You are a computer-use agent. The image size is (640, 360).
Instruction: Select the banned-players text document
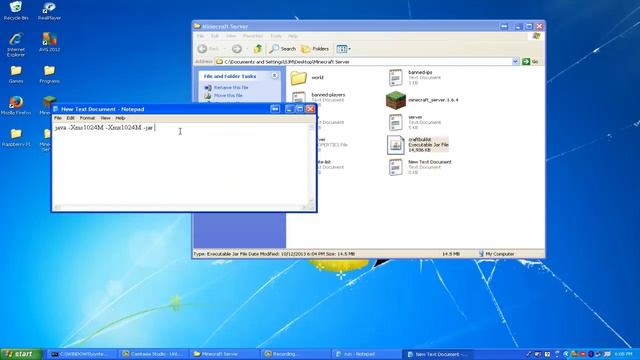[x=318, y=98]
